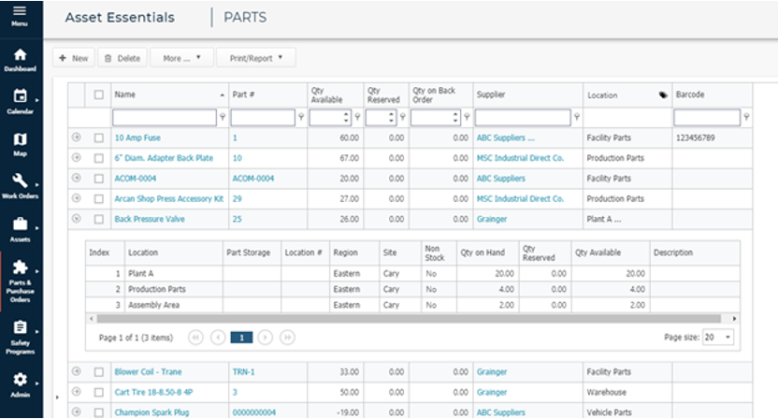Click the sub-grid horizontal scrollbar
The image size is (778, 419).
click(409, 318)
